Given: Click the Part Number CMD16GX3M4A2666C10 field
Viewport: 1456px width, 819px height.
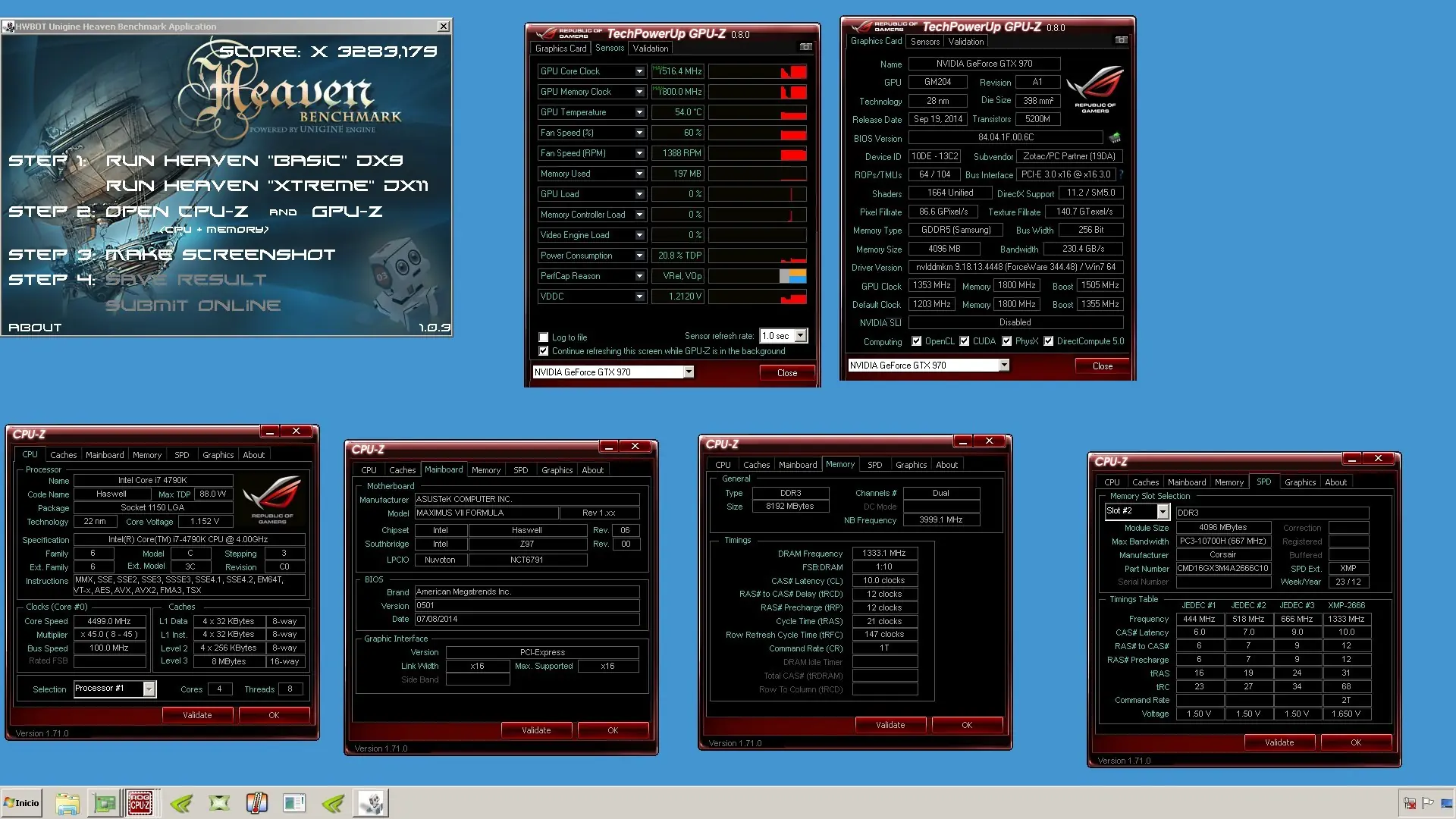Looking at the screenshot, I should 1223,568.
